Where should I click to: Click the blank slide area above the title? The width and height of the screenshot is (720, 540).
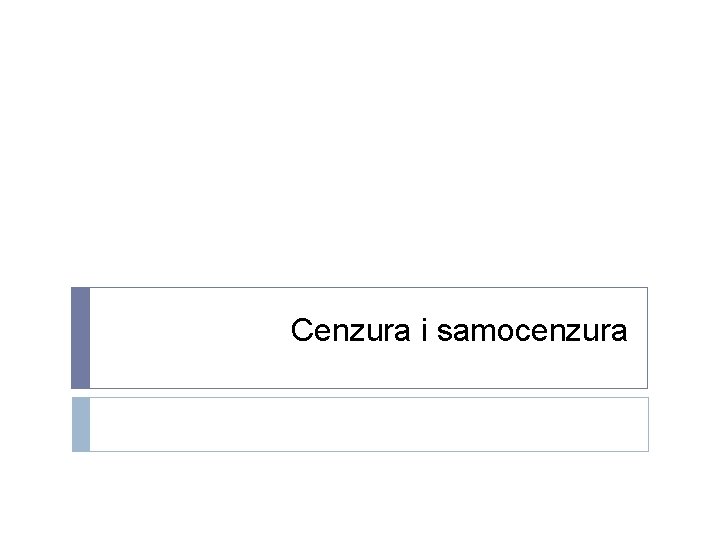360,150
